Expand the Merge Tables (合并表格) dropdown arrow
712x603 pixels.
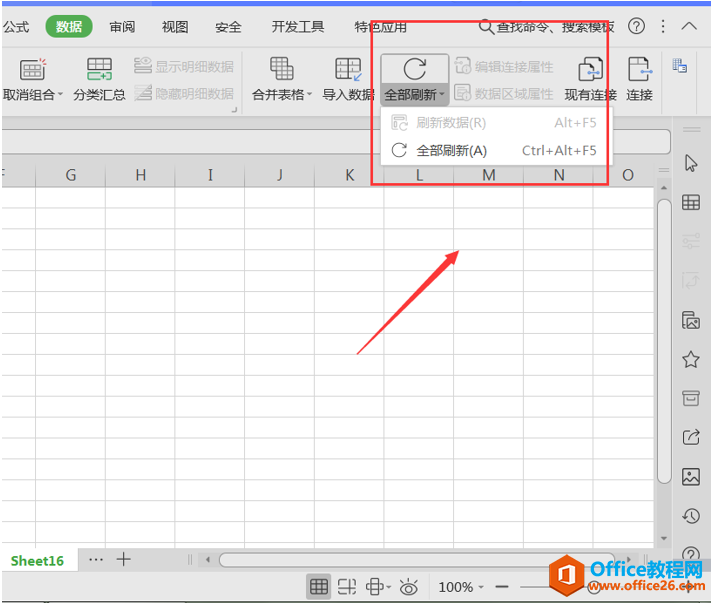[x=309, y=94]
